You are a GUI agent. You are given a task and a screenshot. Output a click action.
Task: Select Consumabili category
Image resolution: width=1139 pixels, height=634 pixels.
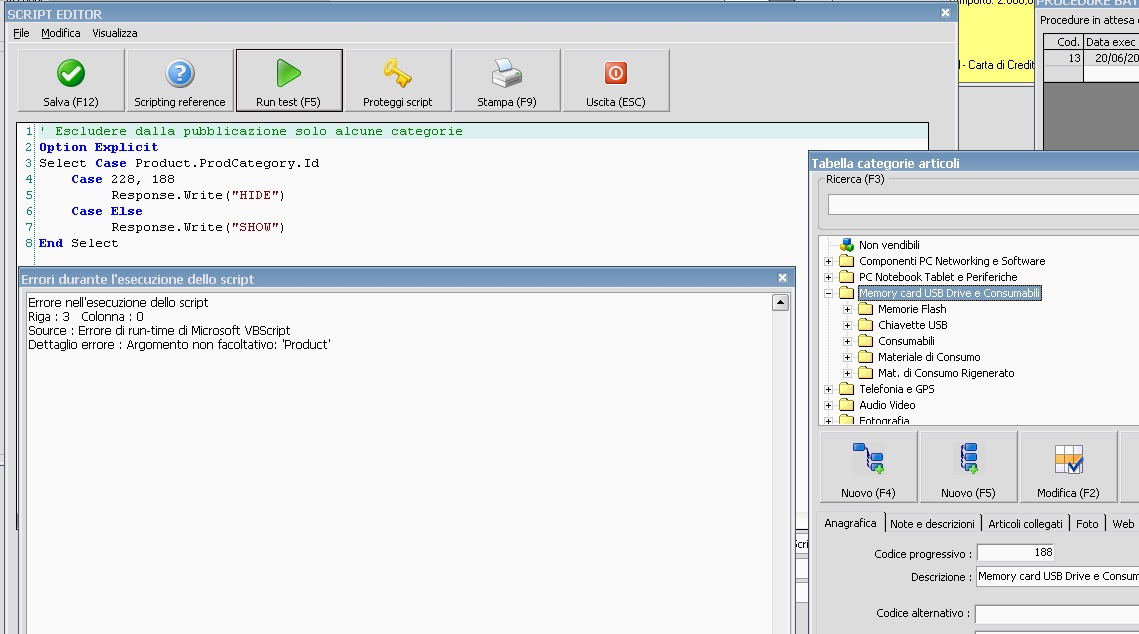pyautogui.click(x=907, y=341)
